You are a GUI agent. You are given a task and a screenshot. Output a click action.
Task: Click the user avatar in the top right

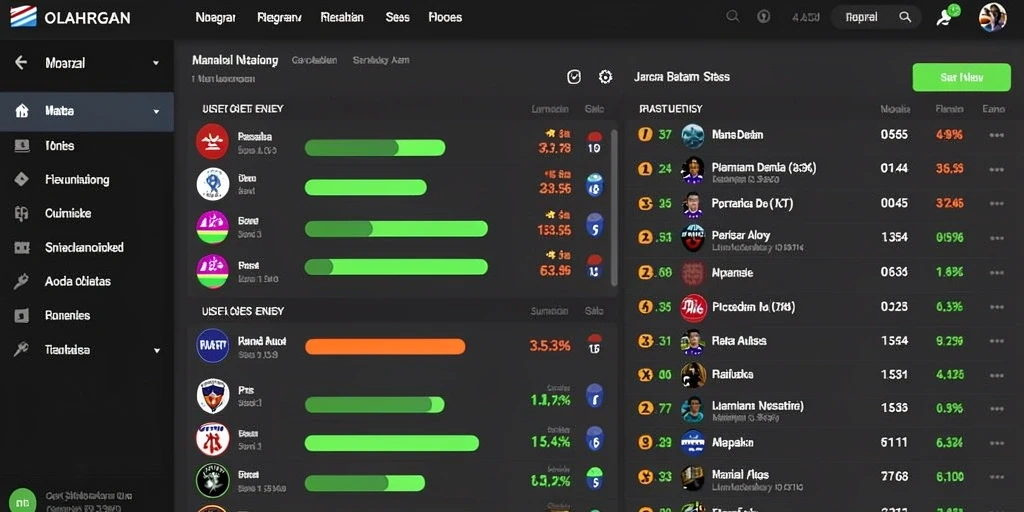[992, 17]
